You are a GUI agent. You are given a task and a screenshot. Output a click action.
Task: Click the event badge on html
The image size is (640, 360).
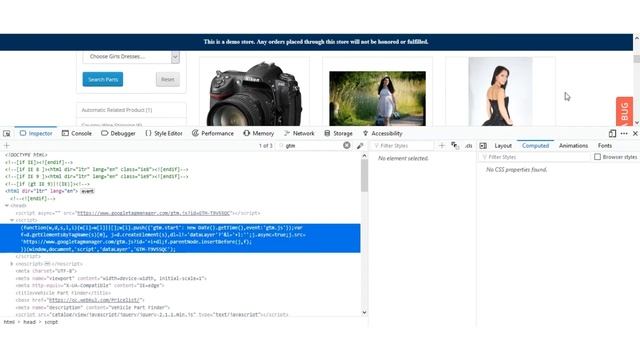point(87,191)
